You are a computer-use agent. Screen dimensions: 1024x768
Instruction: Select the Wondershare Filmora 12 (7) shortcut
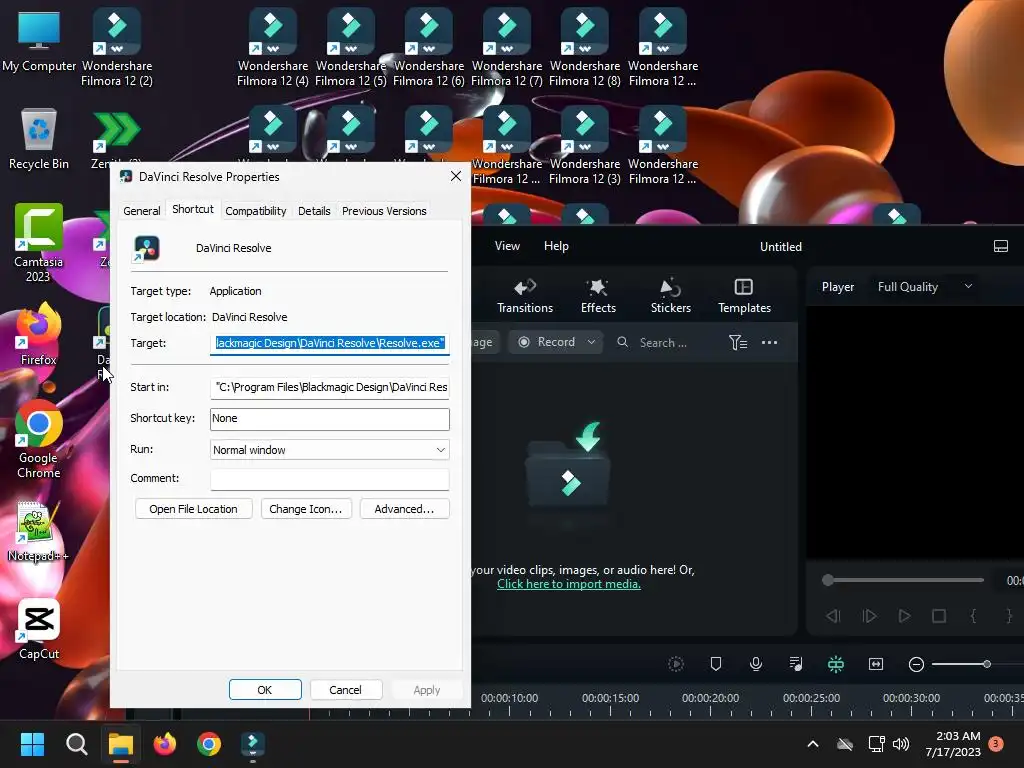click(507, 48)
